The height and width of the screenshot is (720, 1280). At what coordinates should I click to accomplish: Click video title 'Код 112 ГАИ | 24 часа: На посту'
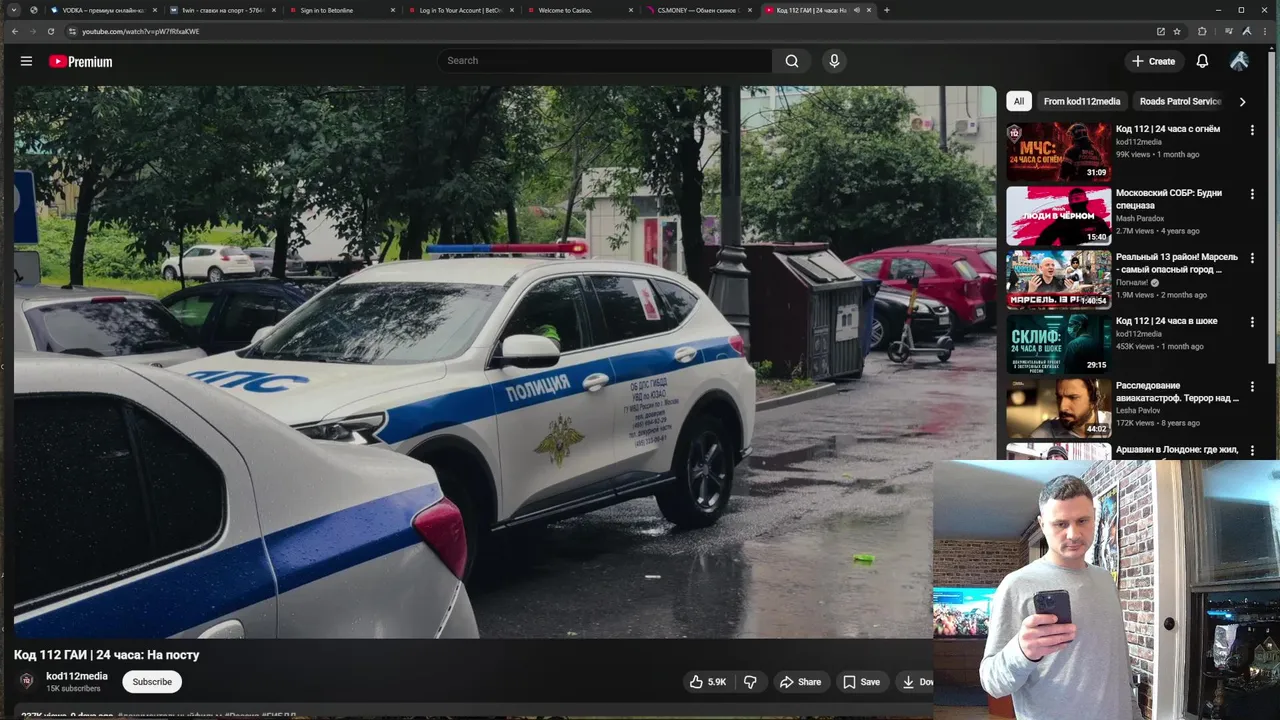coord(107,655)
